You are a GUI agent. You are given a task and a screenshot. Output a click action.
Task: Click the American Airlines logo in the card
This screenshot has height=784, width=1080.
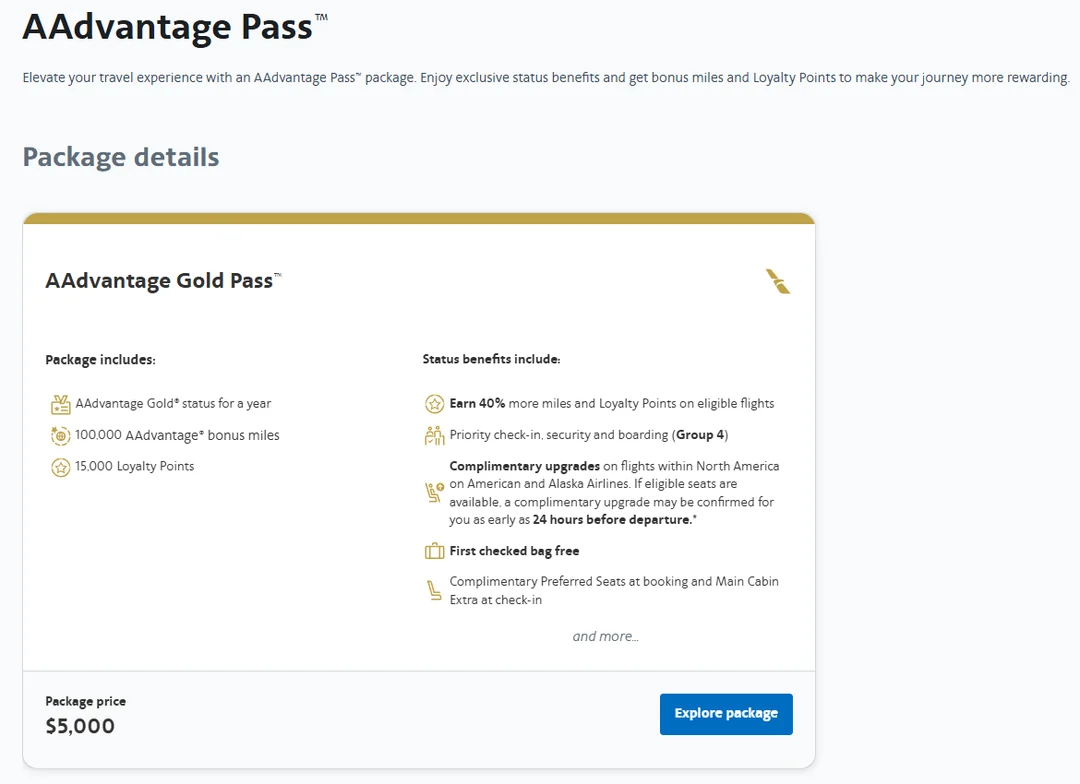point(778,282)
